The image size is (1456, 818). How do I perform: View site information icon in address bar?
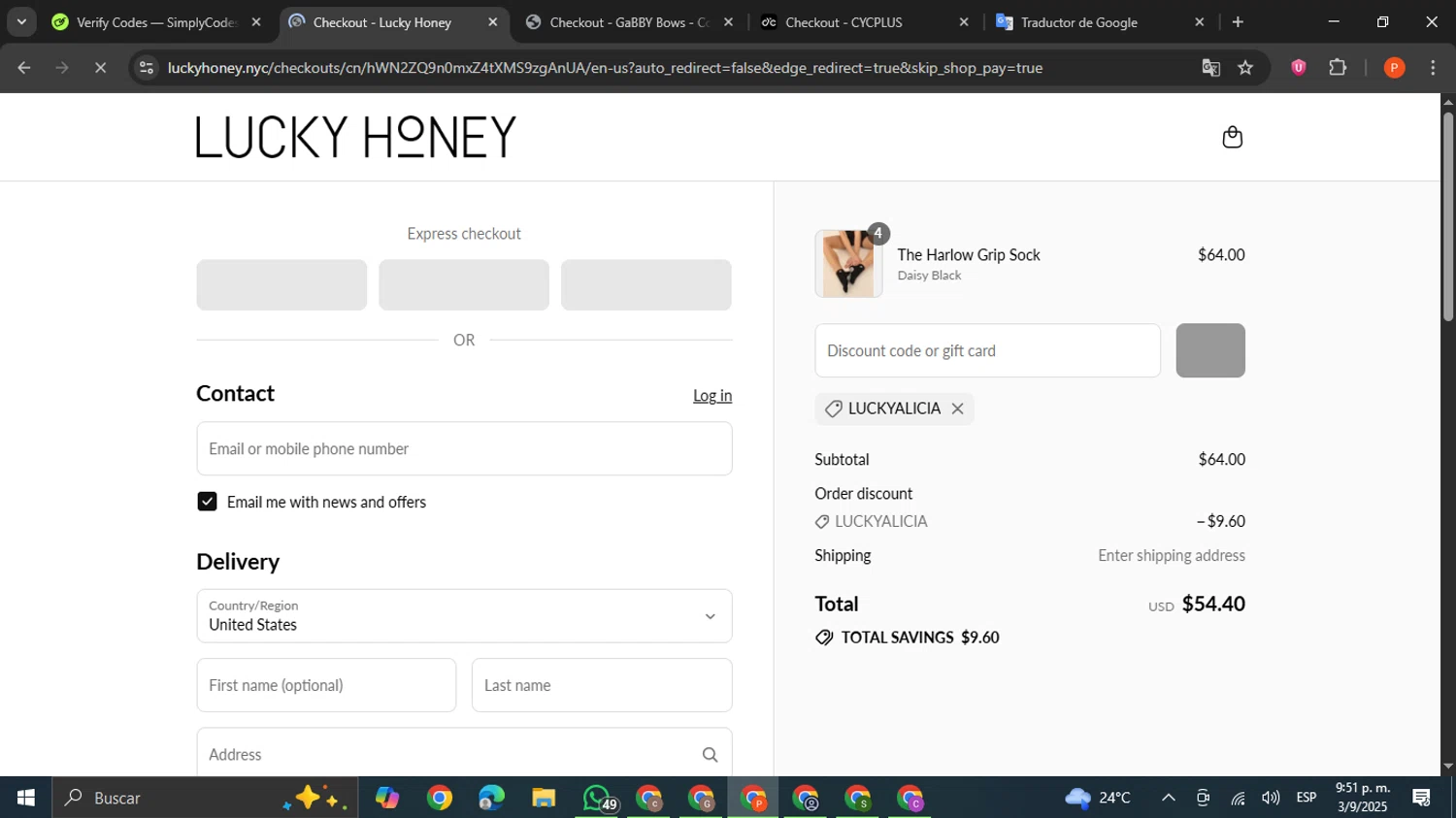147,68
